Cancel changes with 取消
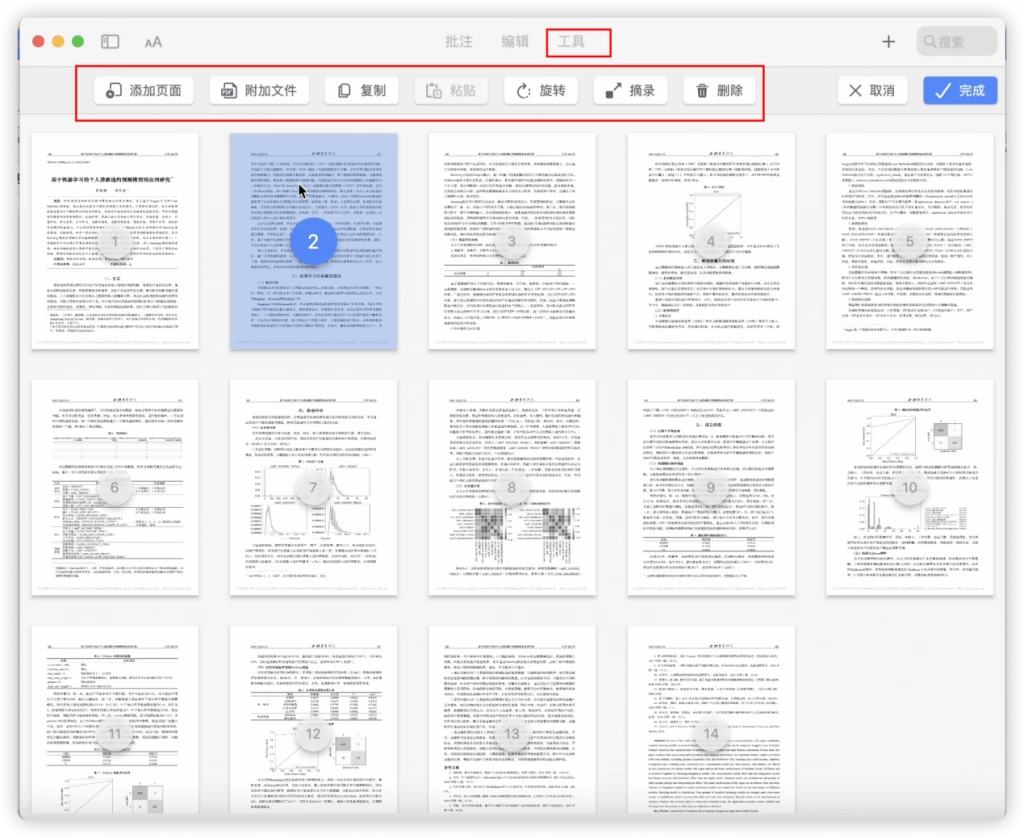The height and width of the screenshot is (838, 1024). (872, 91)
